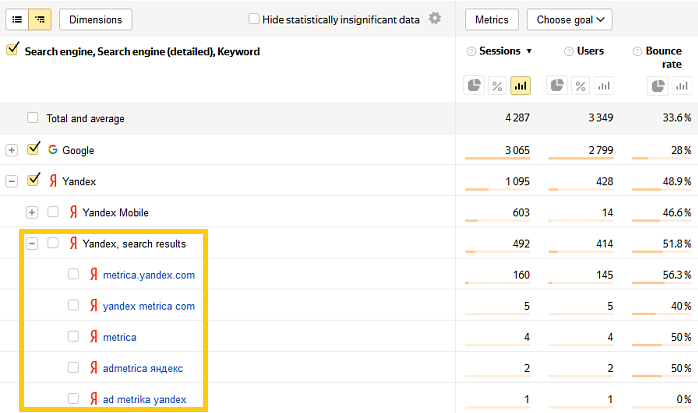
Task: Open the metrica.yandex.com keyword link
Action: point(148,275)
